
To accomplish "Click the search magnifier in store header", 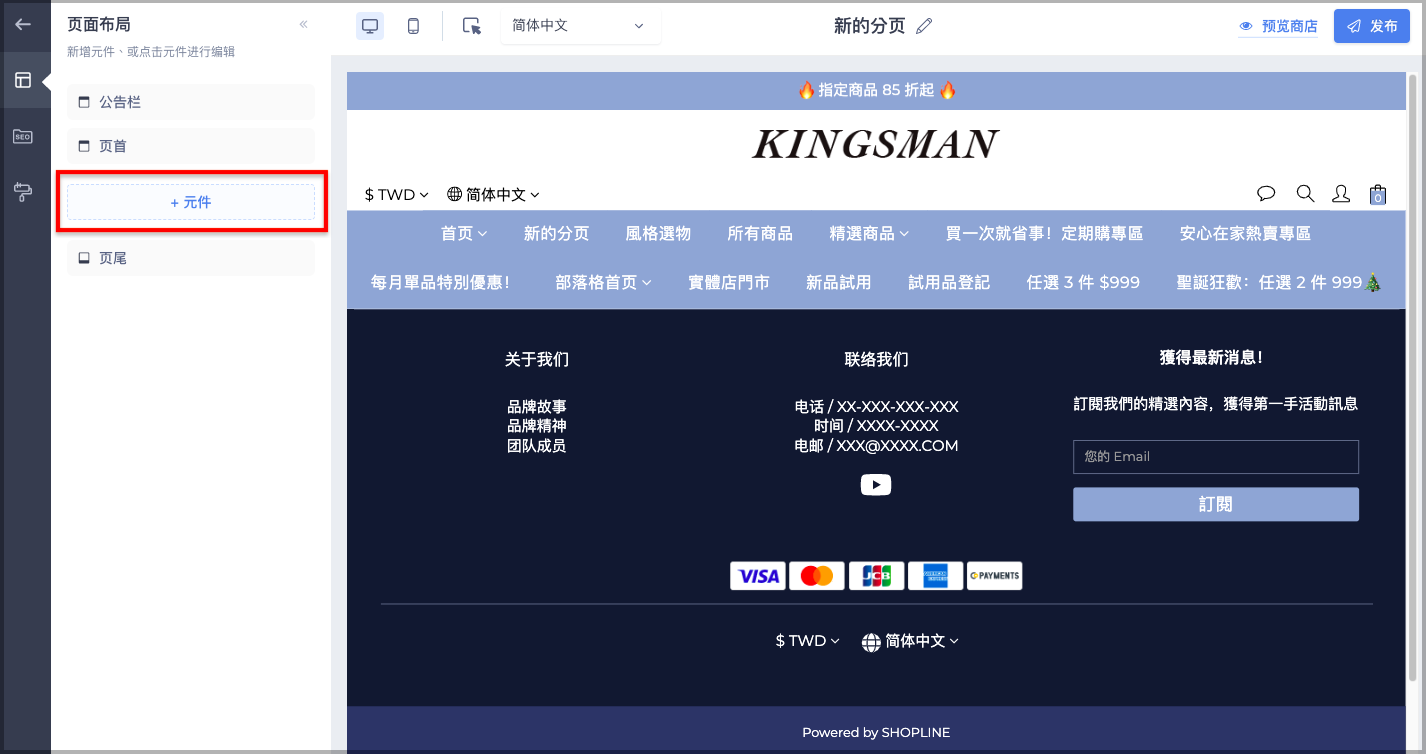I will coord(1305,194).
